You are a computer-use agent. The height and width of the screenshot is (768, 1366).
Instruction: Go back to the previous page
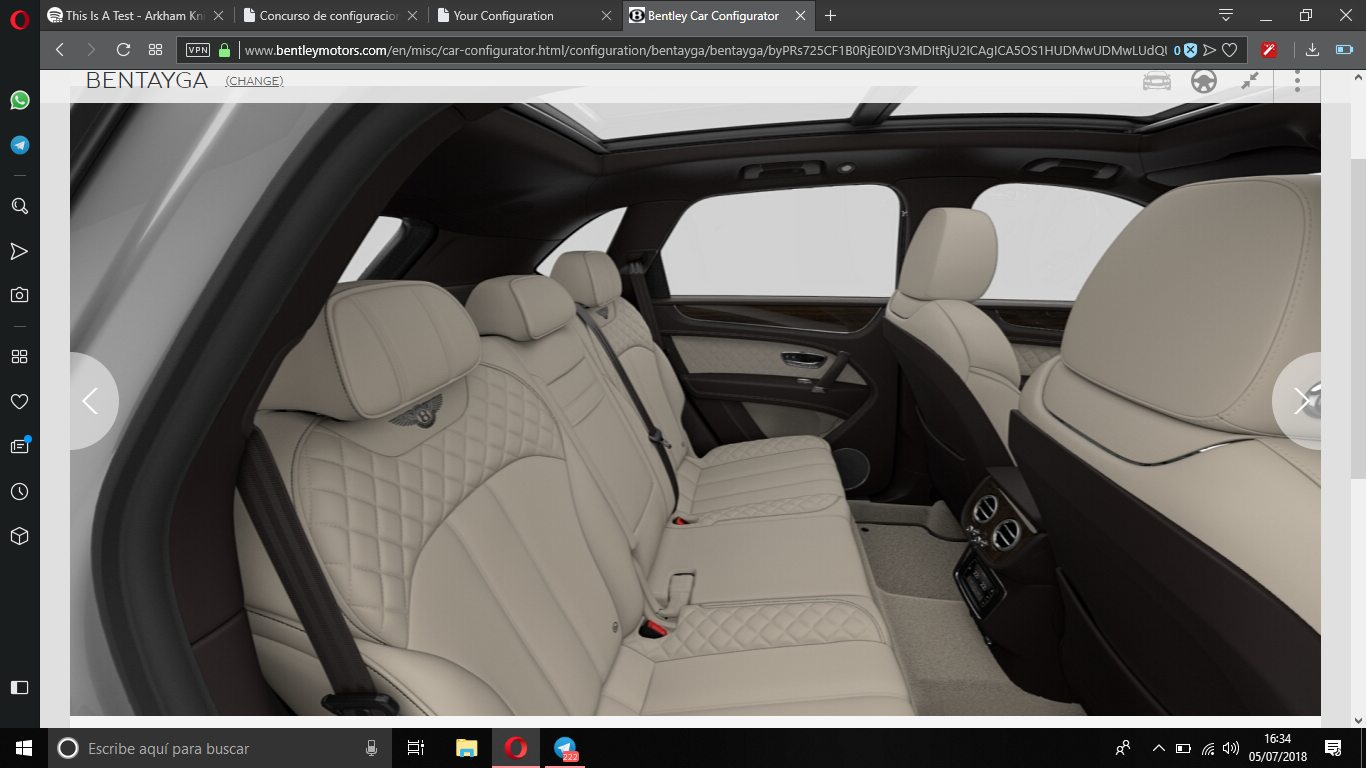coord(60,50)
